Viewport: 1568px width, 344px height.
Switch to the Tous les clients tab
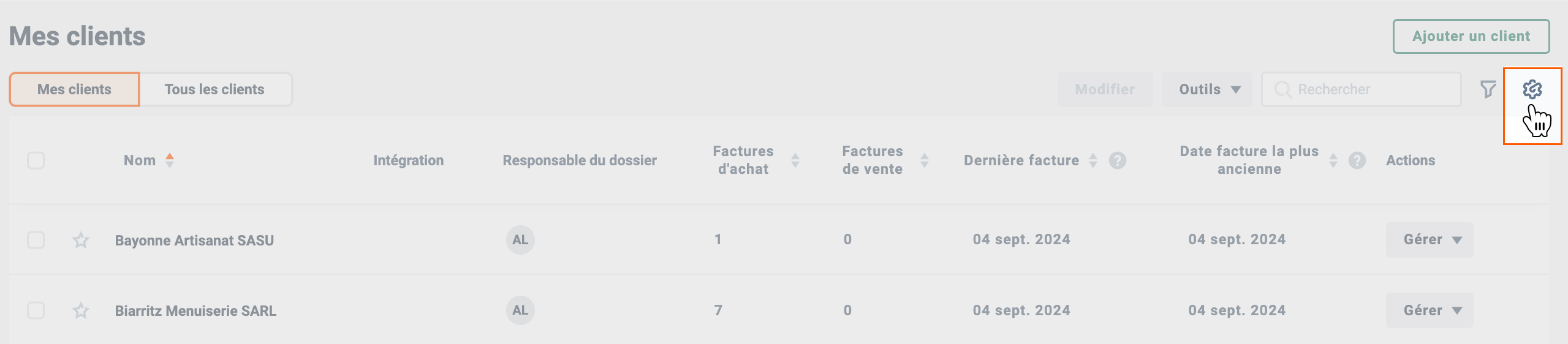[x=215, y=89]
